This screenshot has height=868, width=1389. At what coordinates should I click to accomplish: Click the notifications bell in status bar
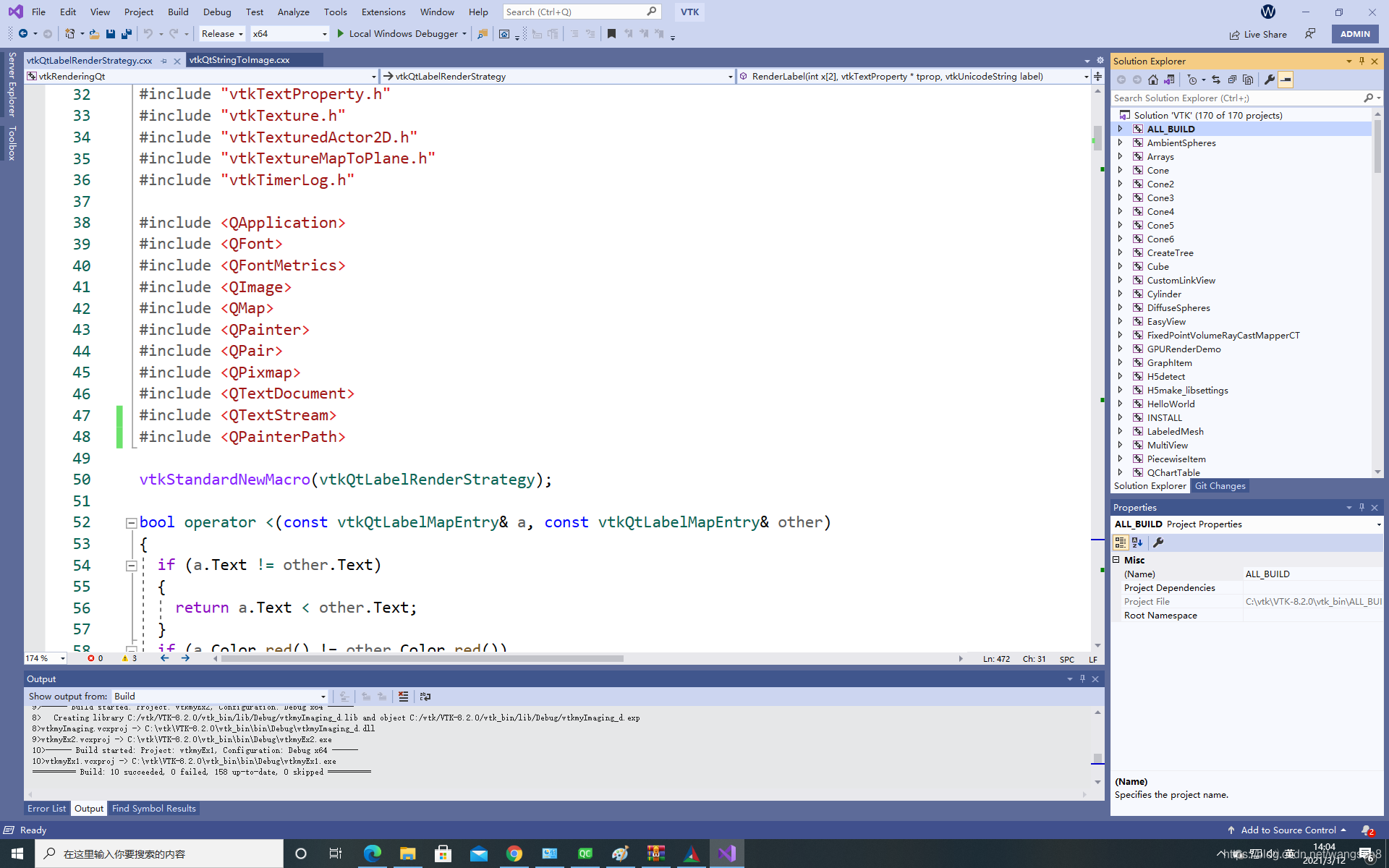pyautogui.click(x=1367, y=830)
